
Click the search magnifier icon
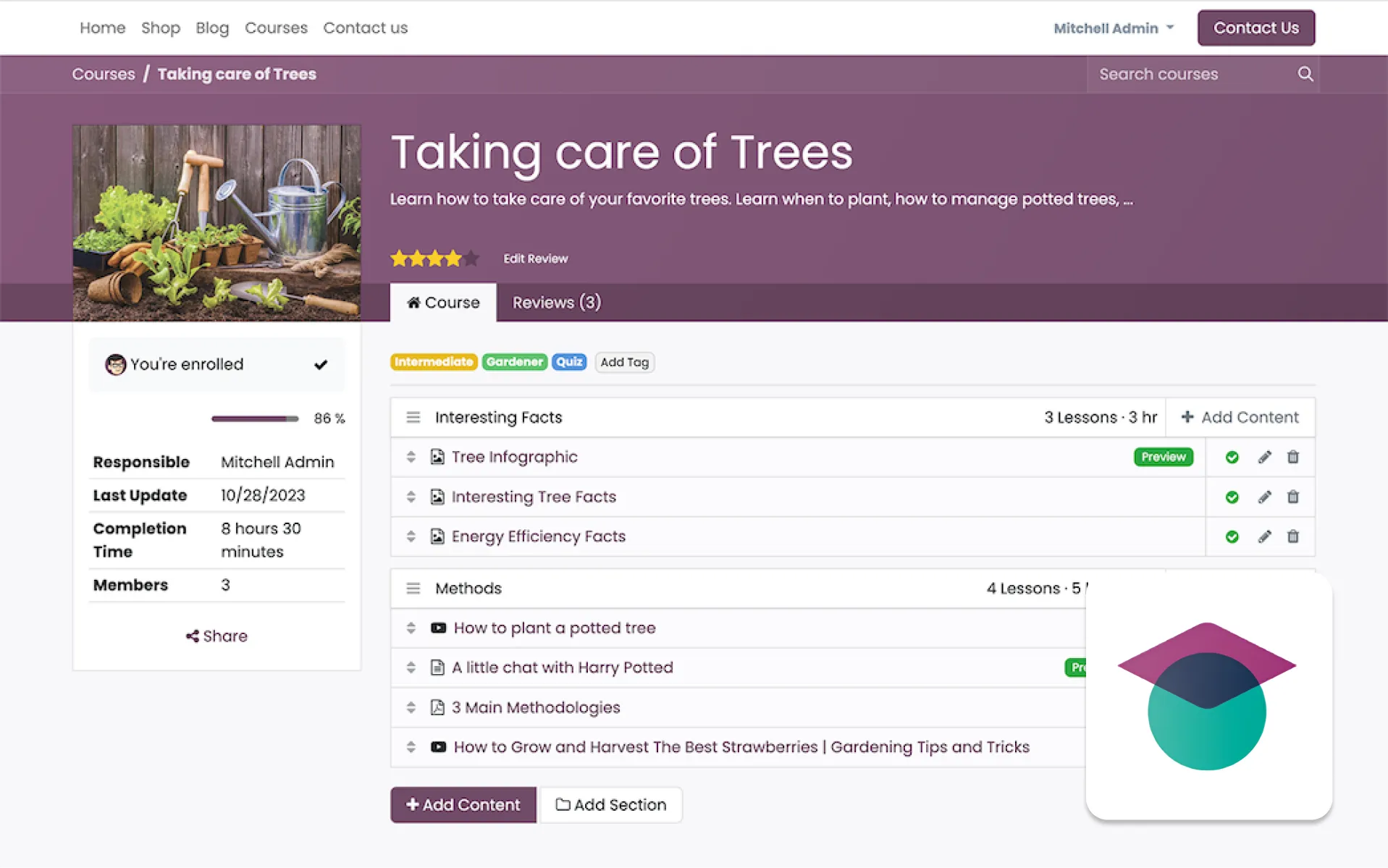[x=1305, y=74]
